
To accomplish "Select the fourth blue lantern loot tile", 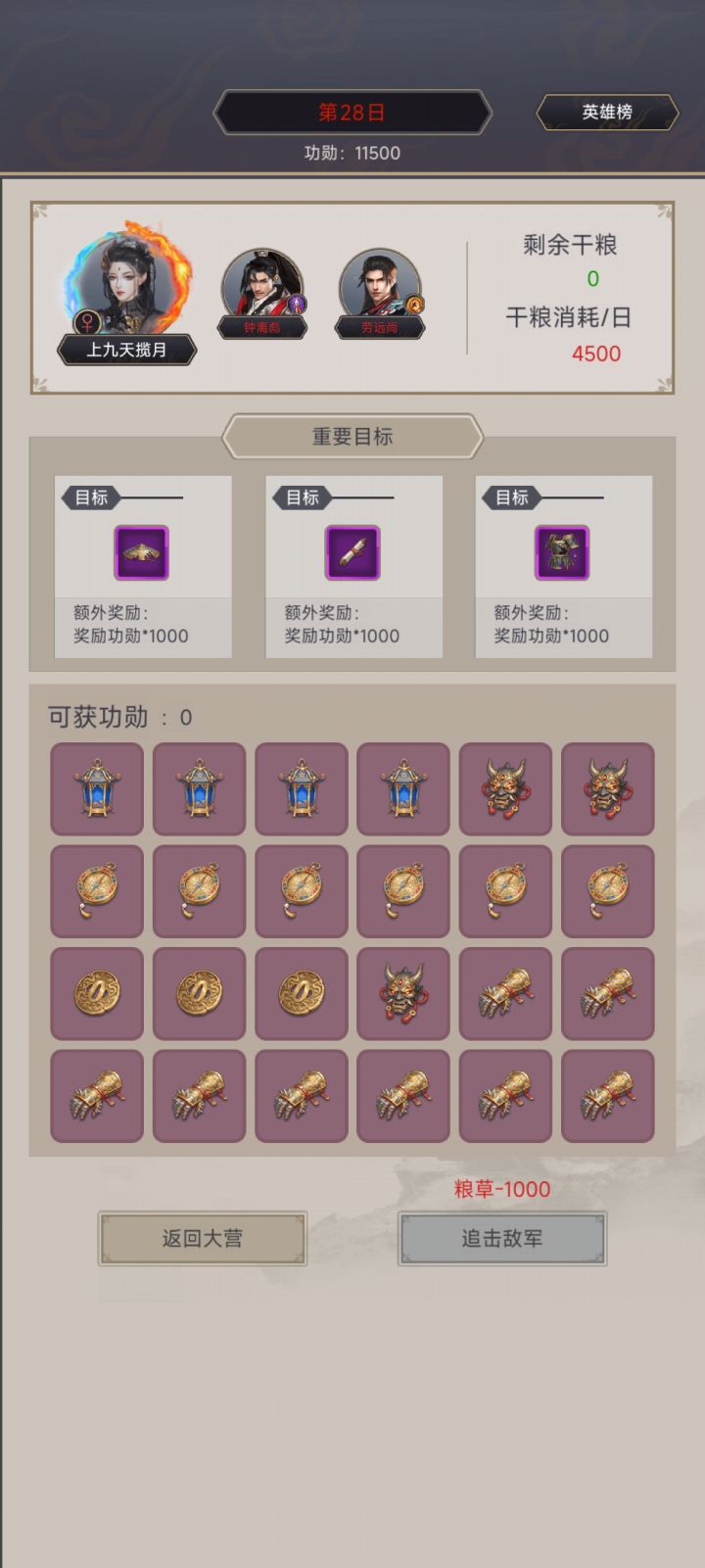I will pyautogui.click(x=403, y=788).
